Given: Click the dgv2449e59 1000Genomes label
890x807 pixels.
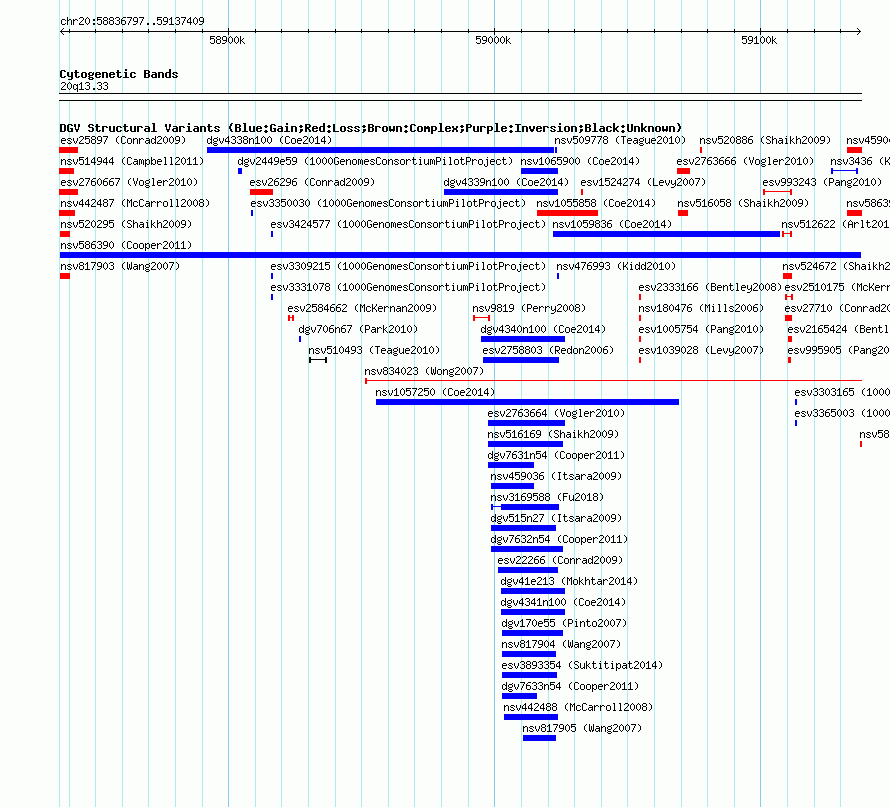Looking at the screenshot, I should pos(375,161).
